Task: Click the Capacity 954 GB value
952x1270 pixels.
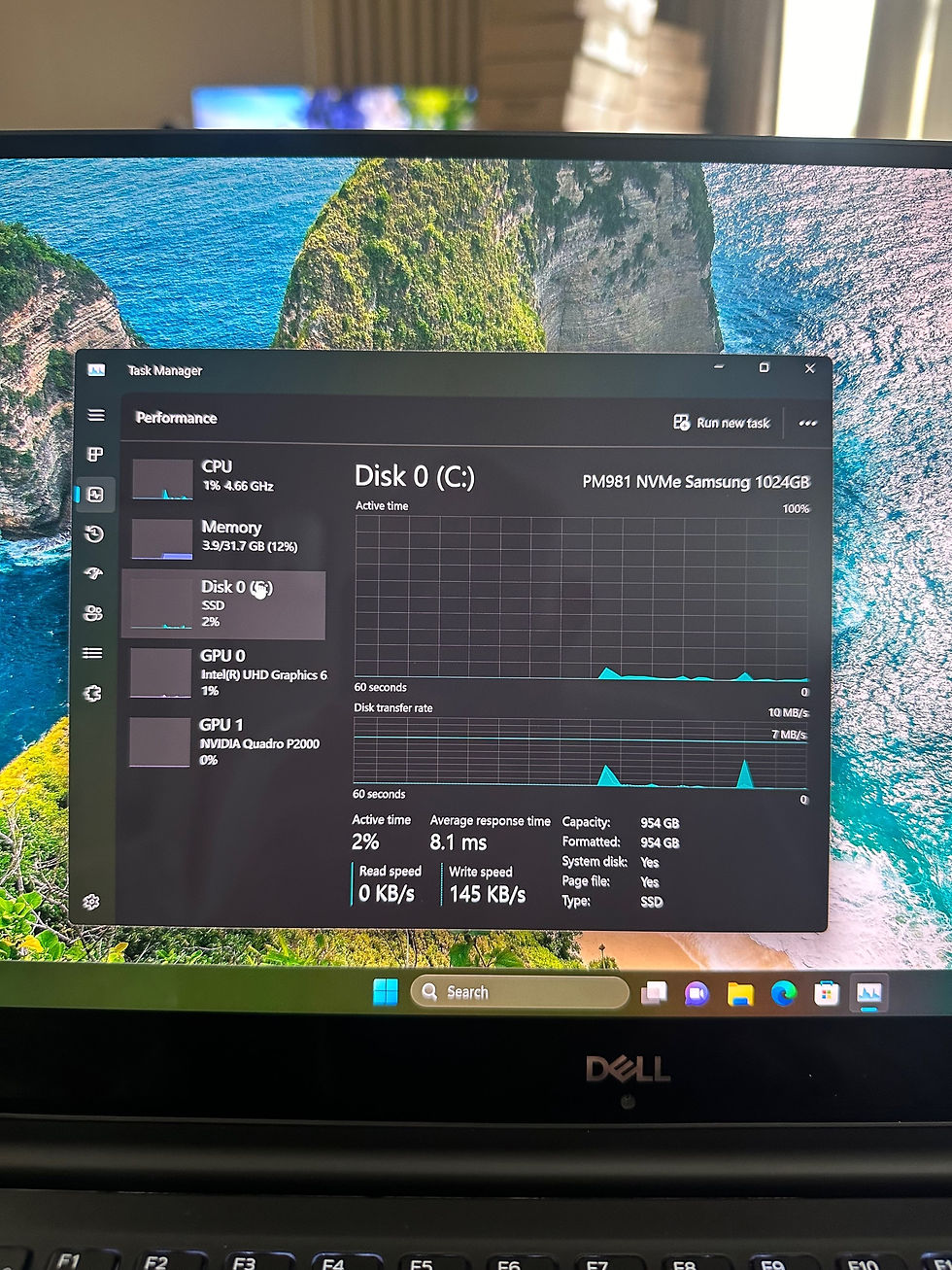Action: click(660, 823)
